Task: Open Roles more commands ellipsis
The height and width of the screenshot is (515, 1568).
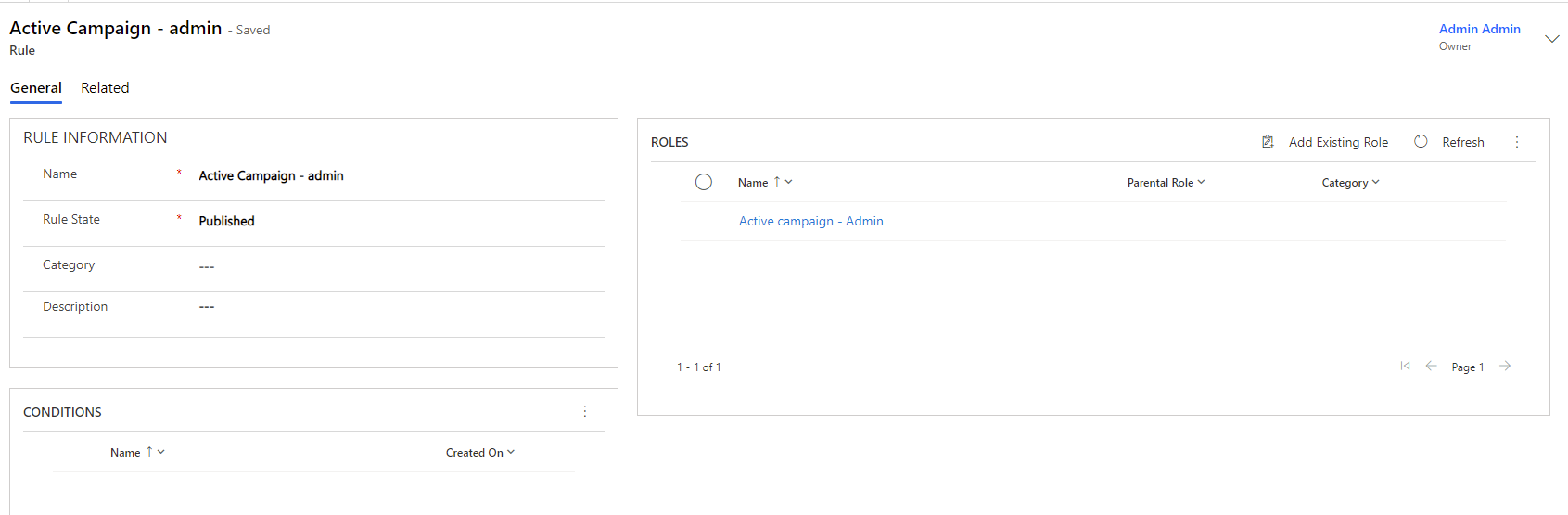Action: click(1517, 142)
